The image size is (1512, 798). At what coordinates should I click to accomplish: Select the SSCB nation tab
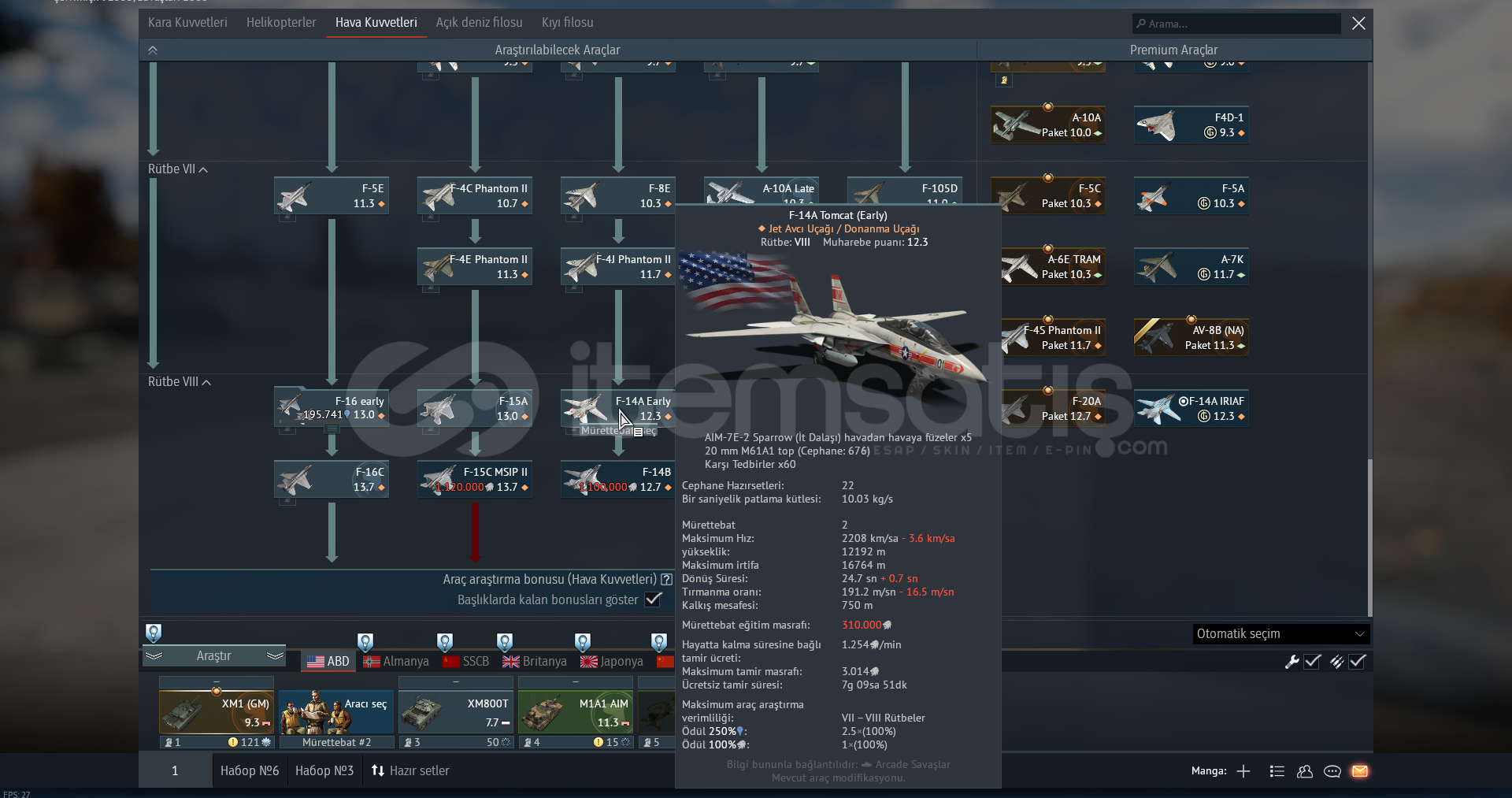pyautogui.click(x=466, y=661)
